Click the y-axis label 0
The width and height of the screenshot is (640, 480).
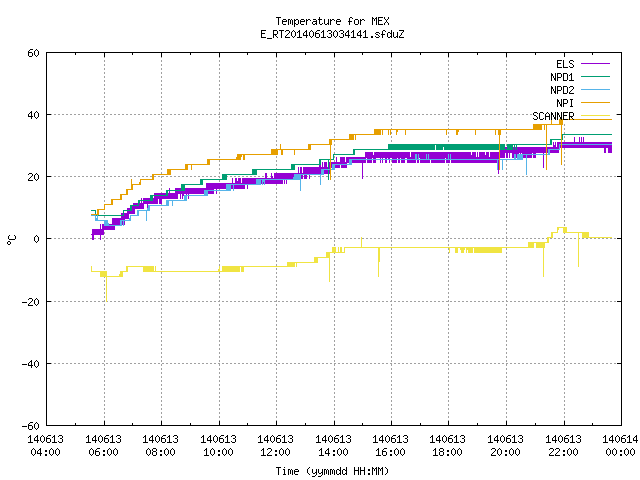click(36, 240)
